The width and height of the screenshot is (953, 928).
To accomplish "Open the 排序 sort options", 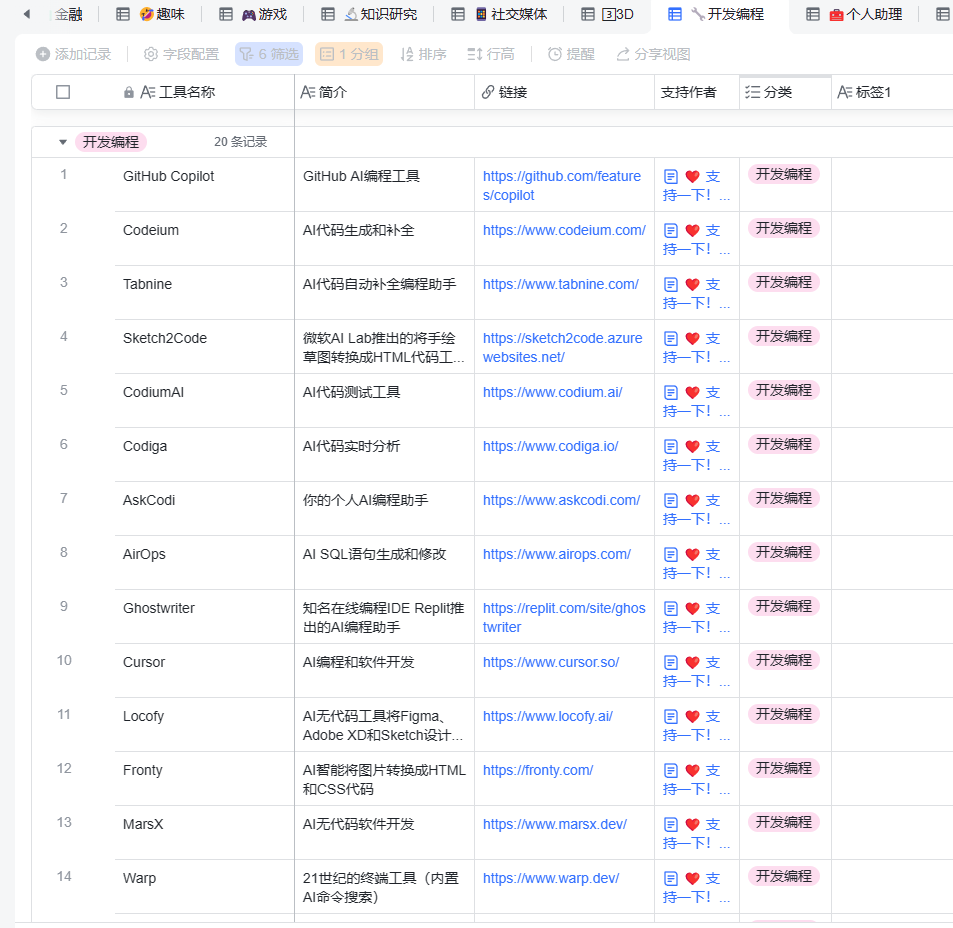I will [x=424, y=54].
